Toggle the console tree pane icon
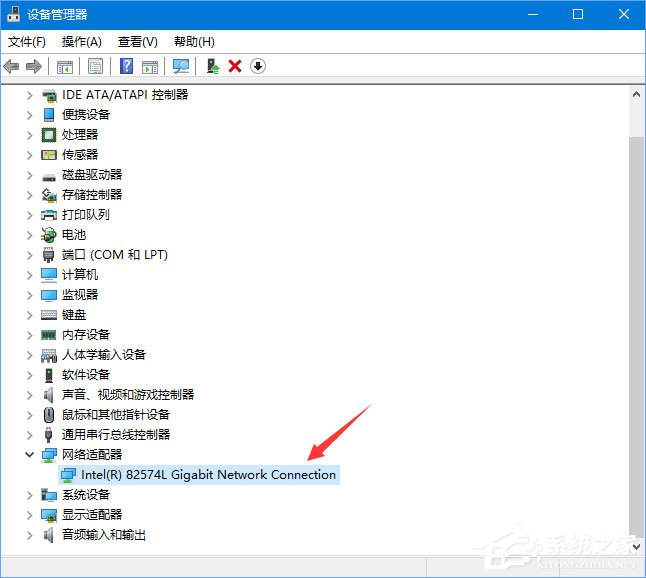 (65, 66)
